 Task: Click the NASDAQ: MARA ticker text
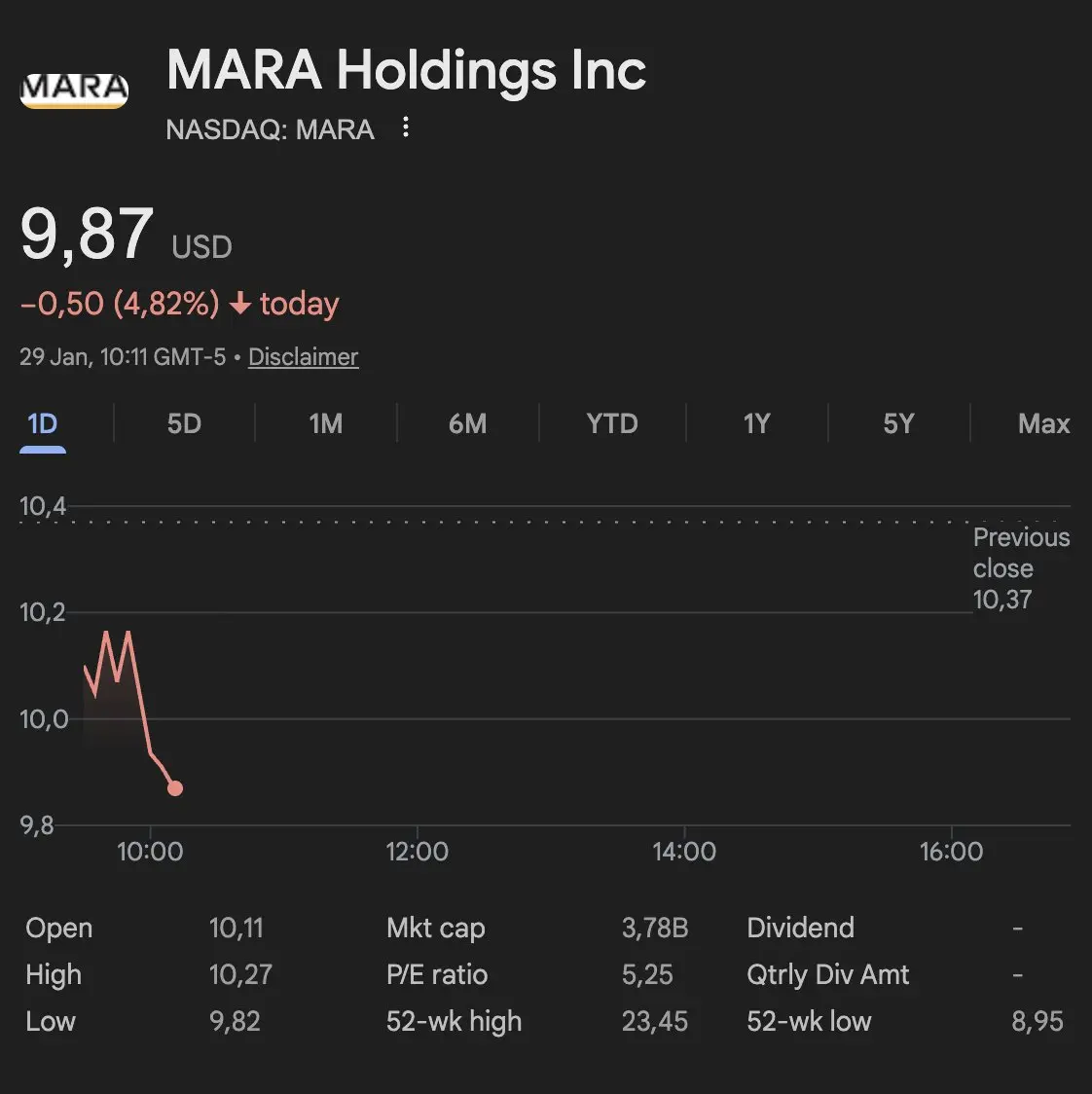pyautogui.click(x=270, y=129)
